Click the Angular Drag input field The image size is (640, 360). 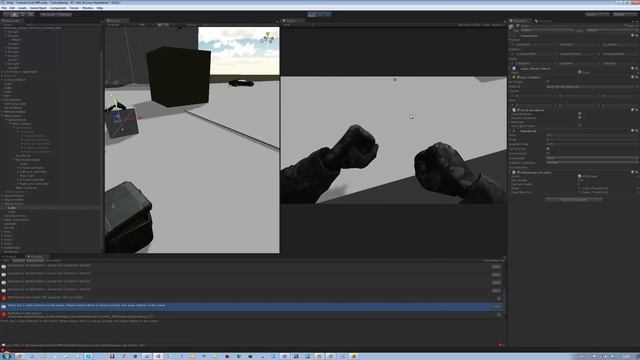(x=592, y=144)
